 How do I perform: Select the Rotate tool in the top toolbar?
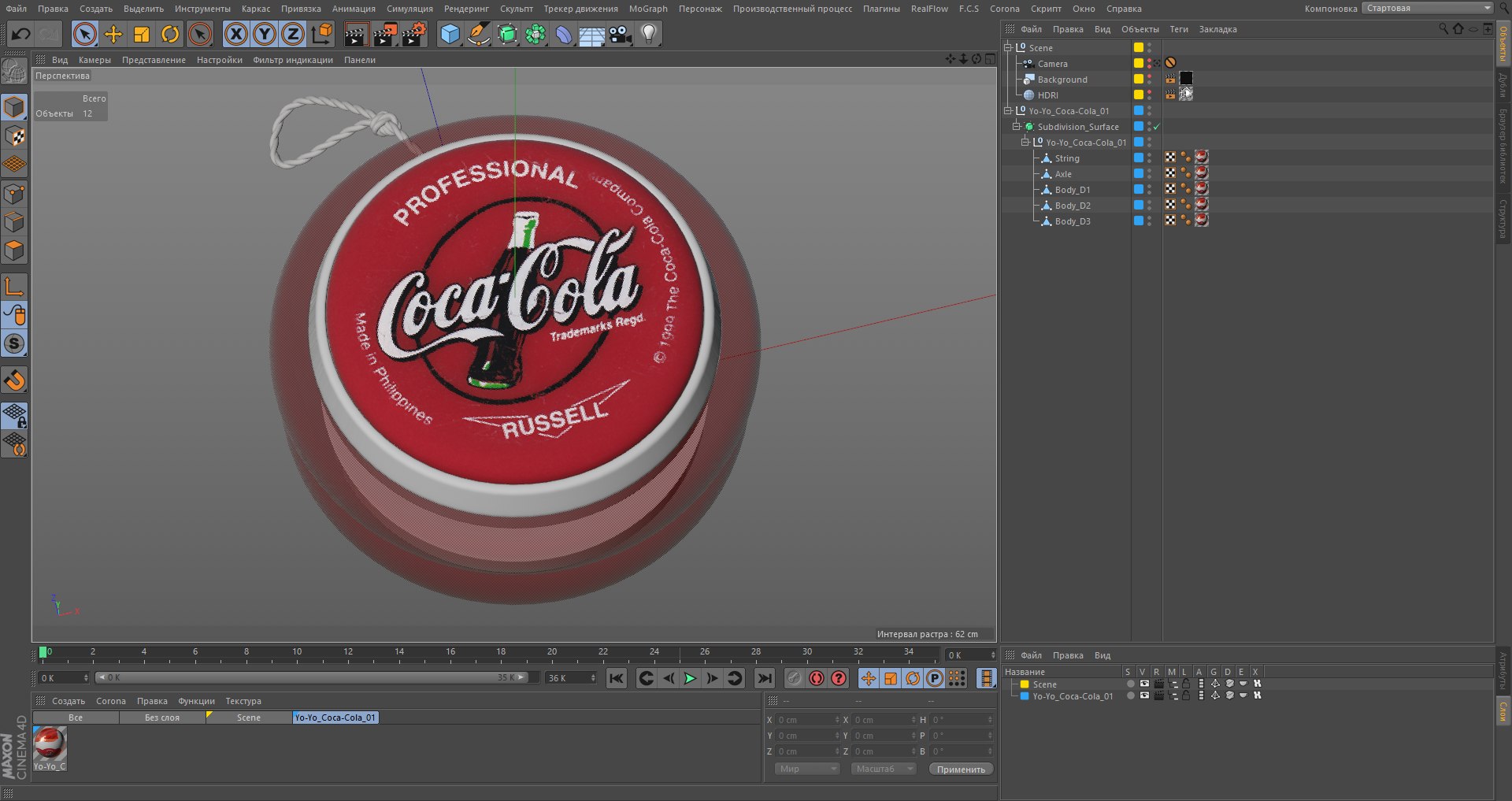(170, 34)
